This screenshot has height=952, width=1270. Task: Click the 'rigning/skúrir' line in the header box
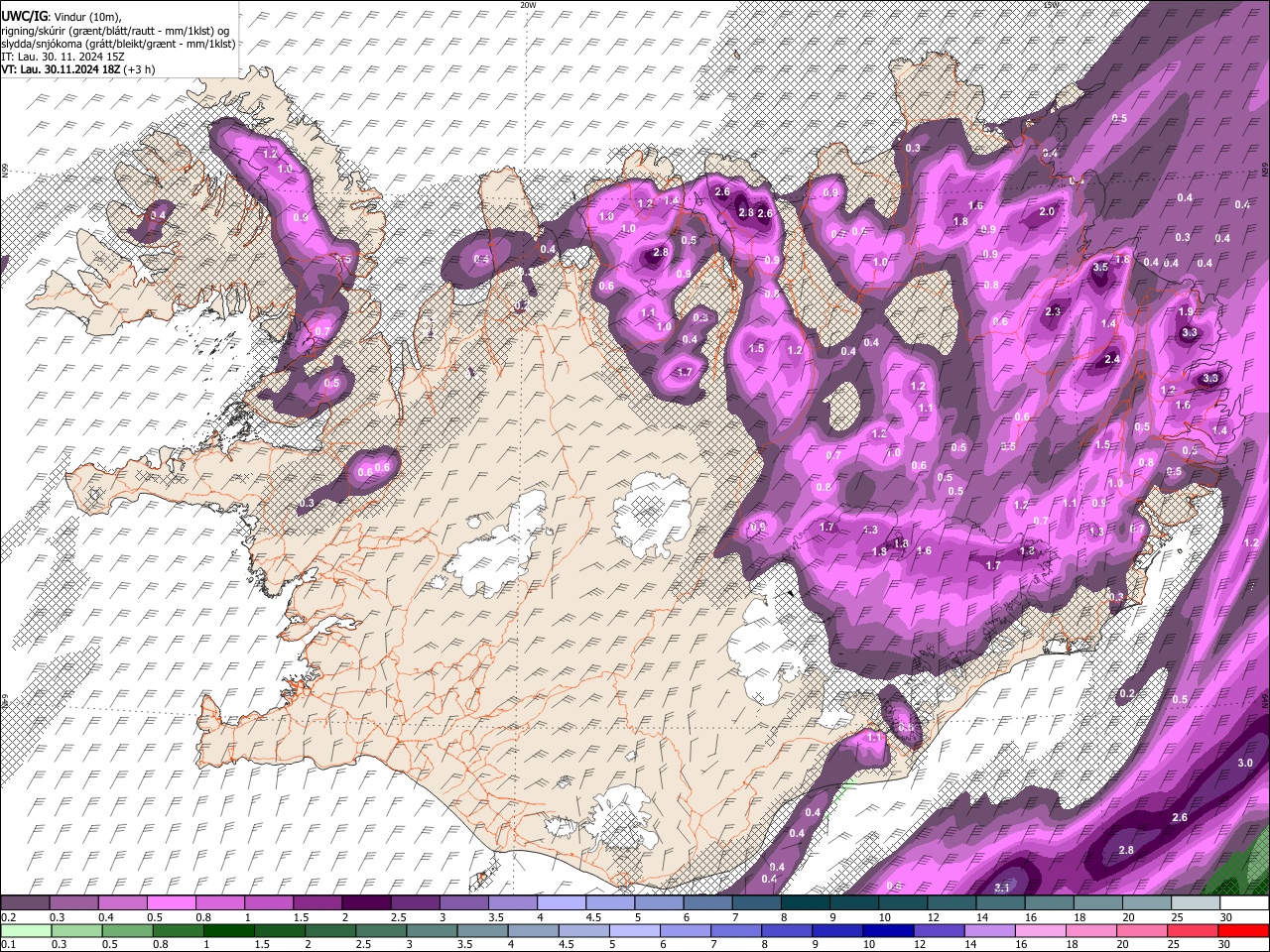(117, 32)
